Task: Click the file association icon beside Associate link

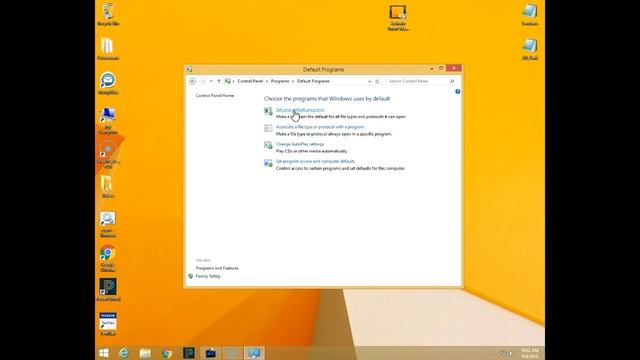Action: coord(268,128)
